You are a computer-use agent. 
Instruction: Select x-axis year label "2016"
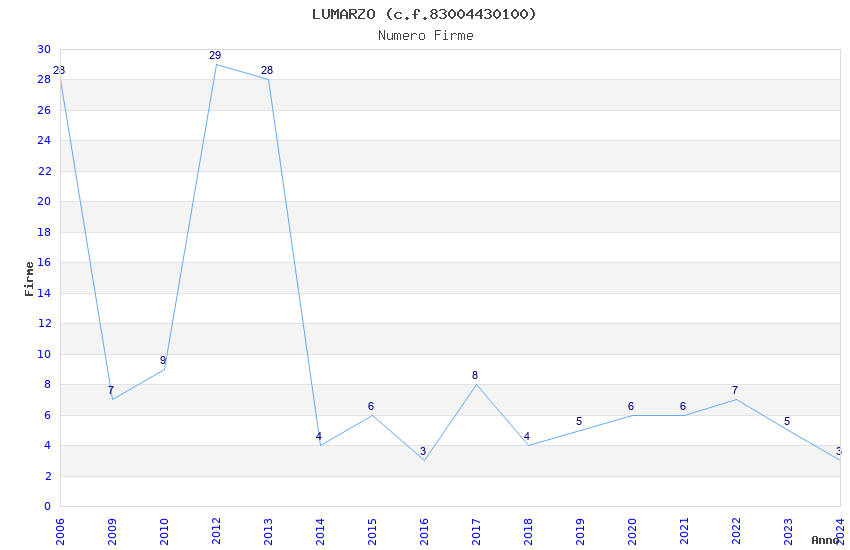pyautogui.click(x=424, y=531)
